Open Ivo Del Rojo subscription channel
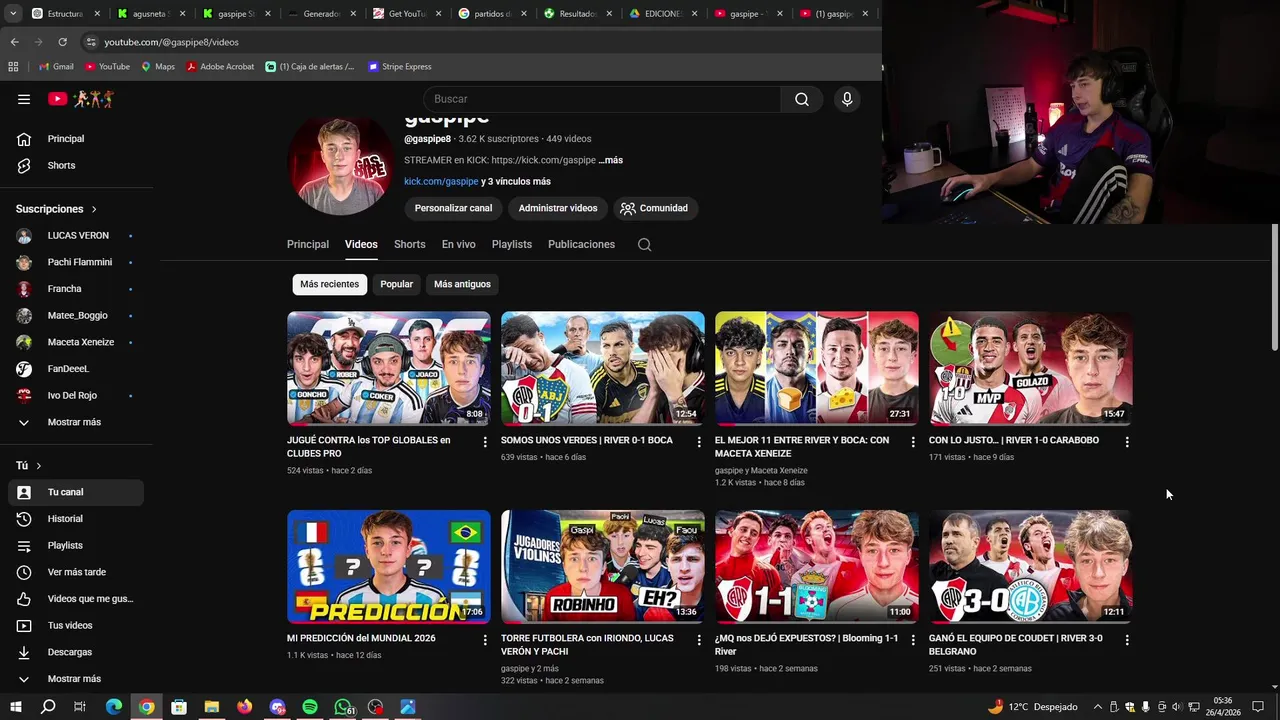The width and height of the screenshot is (1280, 720). pos(76,396)
